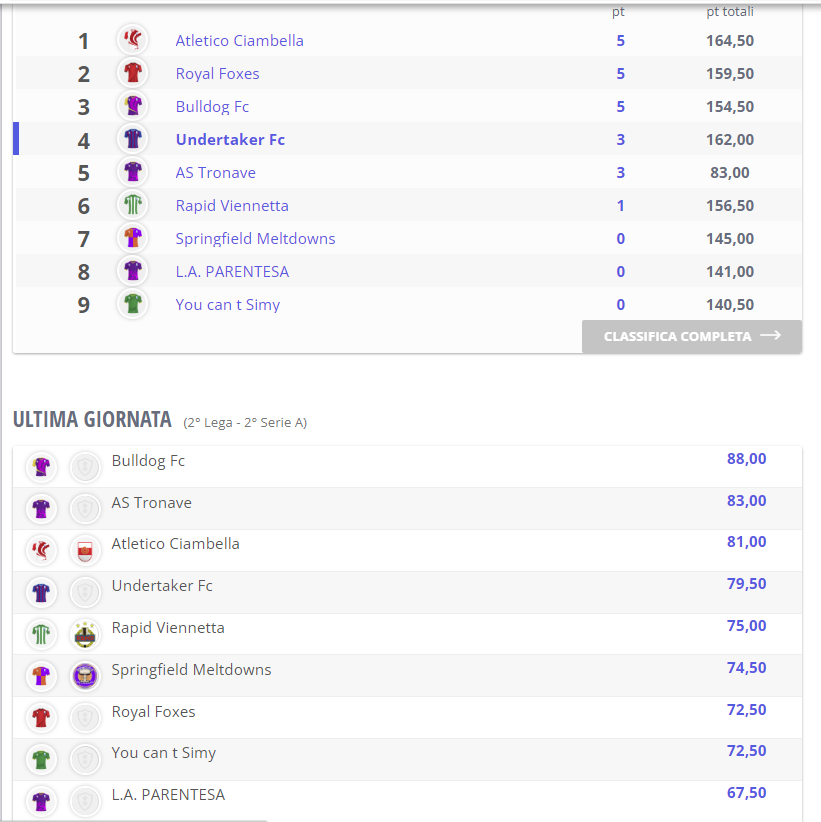Click Bulldog Fc score 88,00
This screenshot has height=822, width=821.
click(747, 459)
